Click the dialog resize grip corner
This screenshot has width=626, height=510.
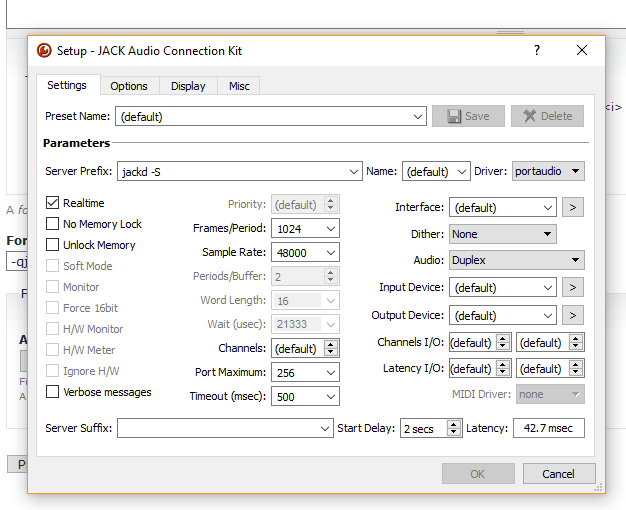[598, 487]
